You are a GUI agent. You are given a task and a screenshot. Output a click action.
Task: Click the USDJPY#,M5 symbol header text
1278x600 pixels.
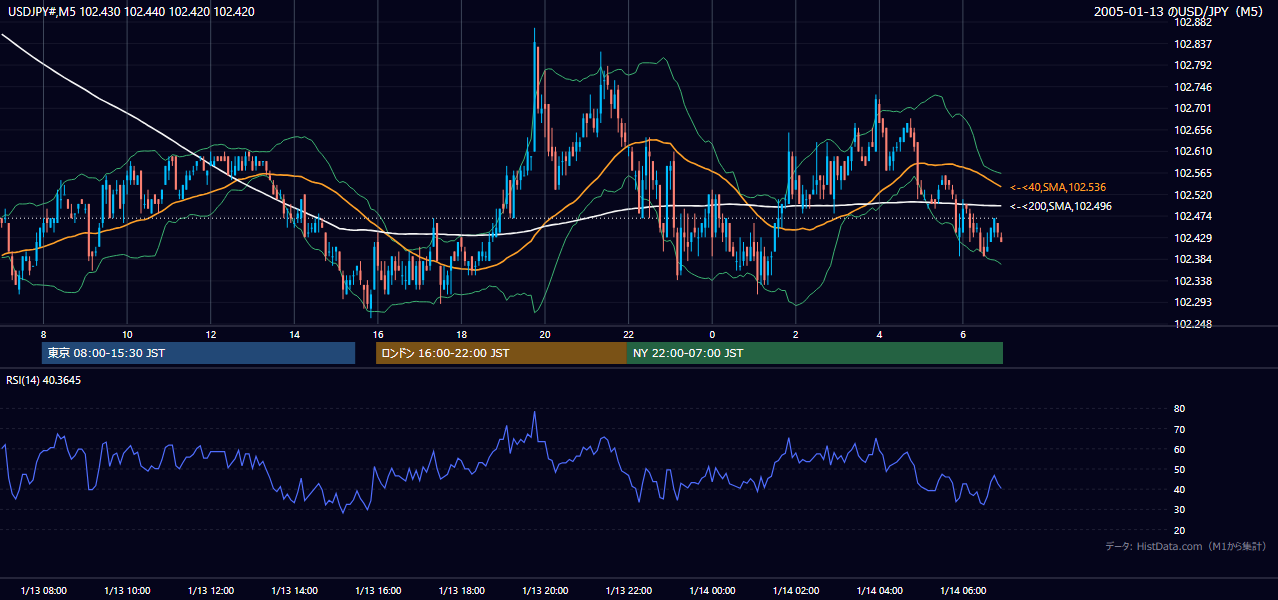[131, 11]
